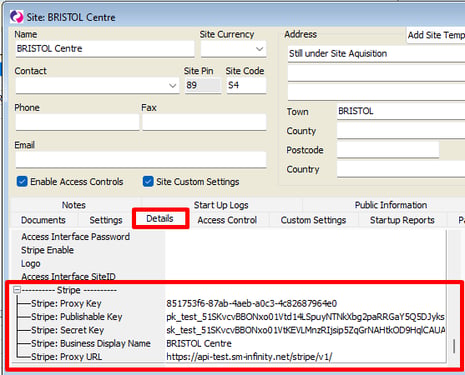The width and height of the screenshot is (465, 375).
Task: Click the Proxy Key value 851753f6-87ab
Action: (x=252, y=303)
